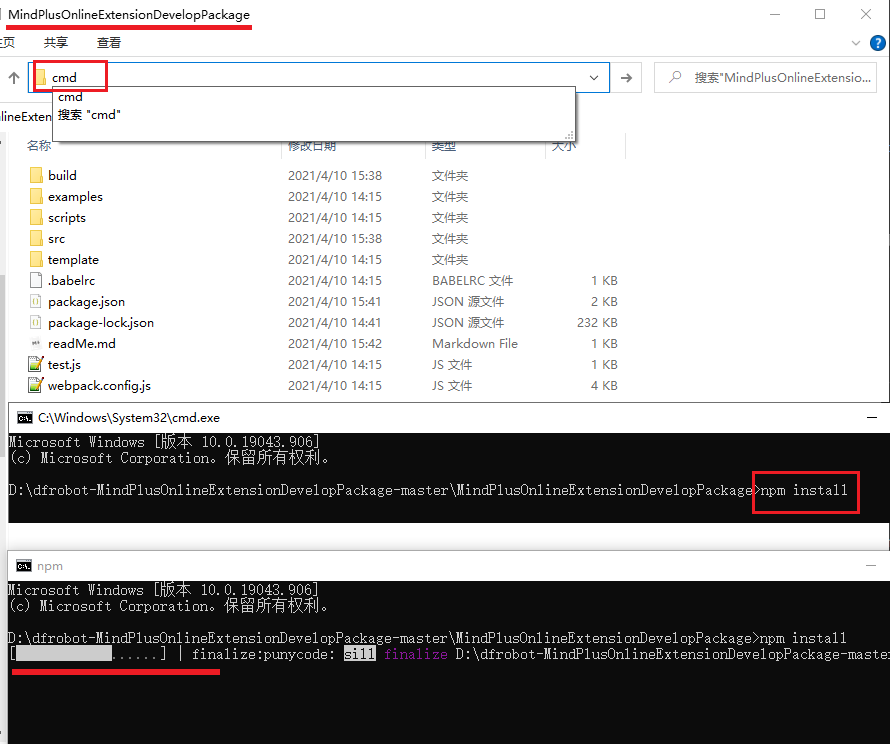Select the .babelrc file name
890x744 pixels.
[x=72, y=280]
